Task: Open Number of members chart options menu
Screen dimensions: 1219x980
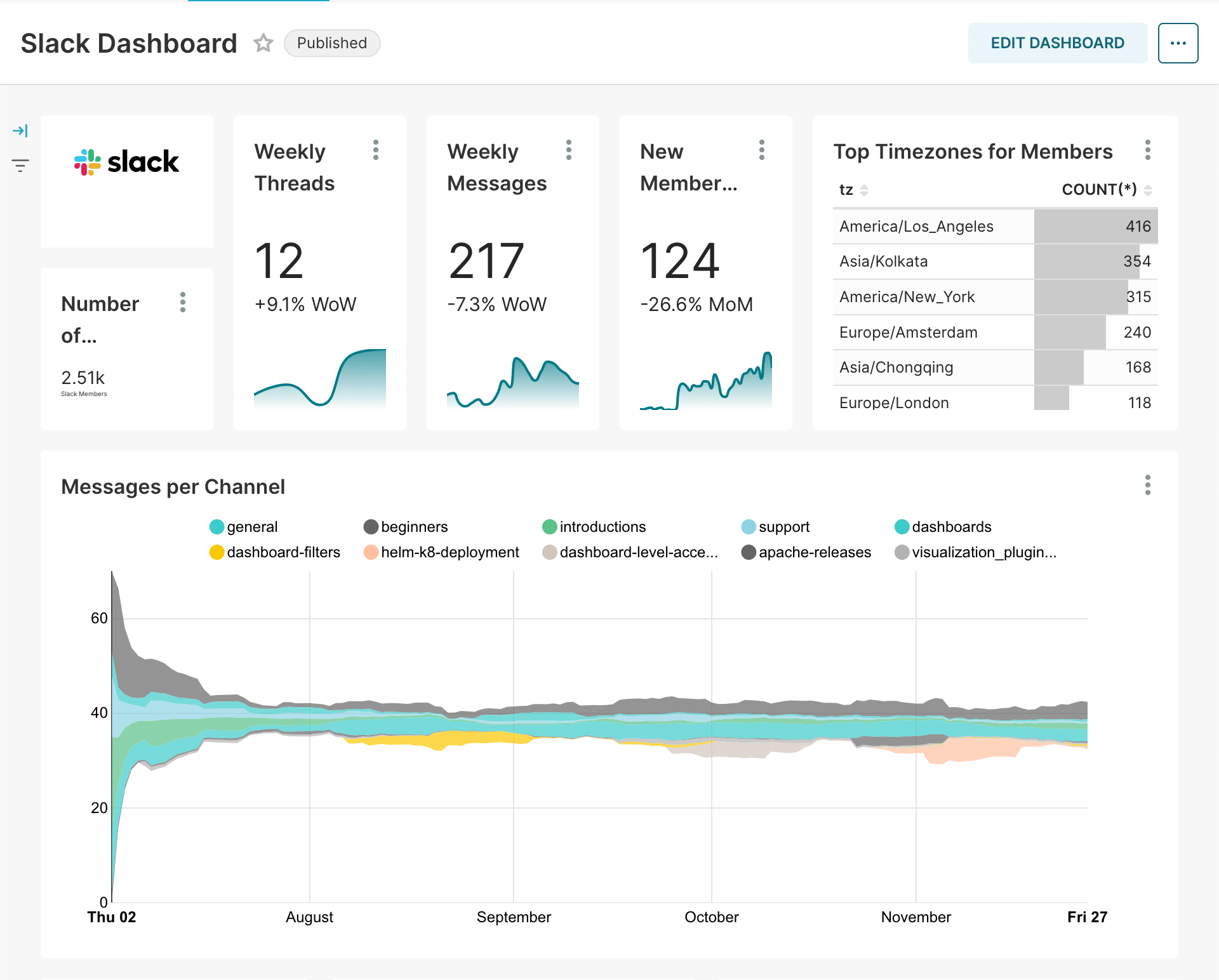Action: pos(183,303)
